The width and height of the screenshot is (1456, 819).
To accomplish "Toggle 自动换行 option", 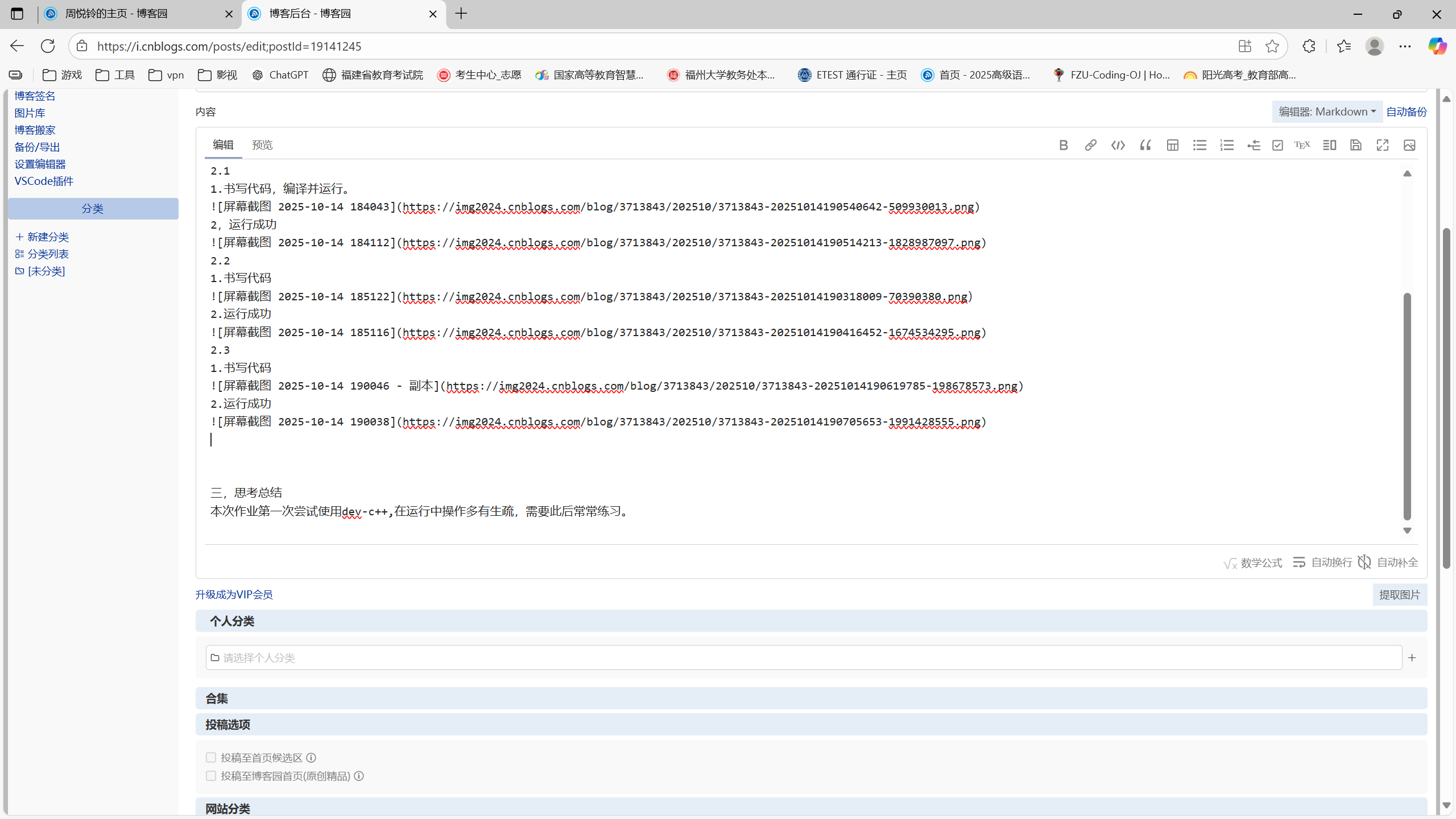I will 1322,562.
